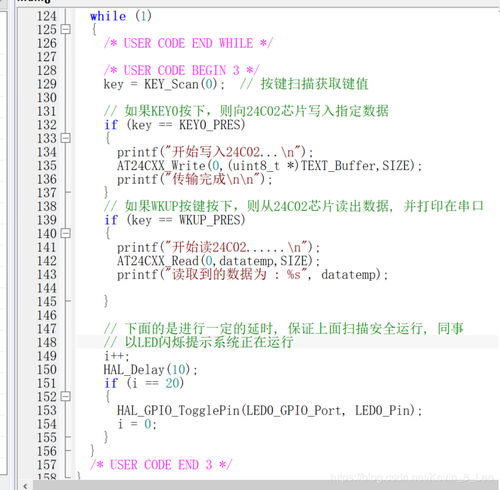This screenshot has width=500, height=490.
Task: Click the 'USER CODE END 3' comment
Action: 161,465
